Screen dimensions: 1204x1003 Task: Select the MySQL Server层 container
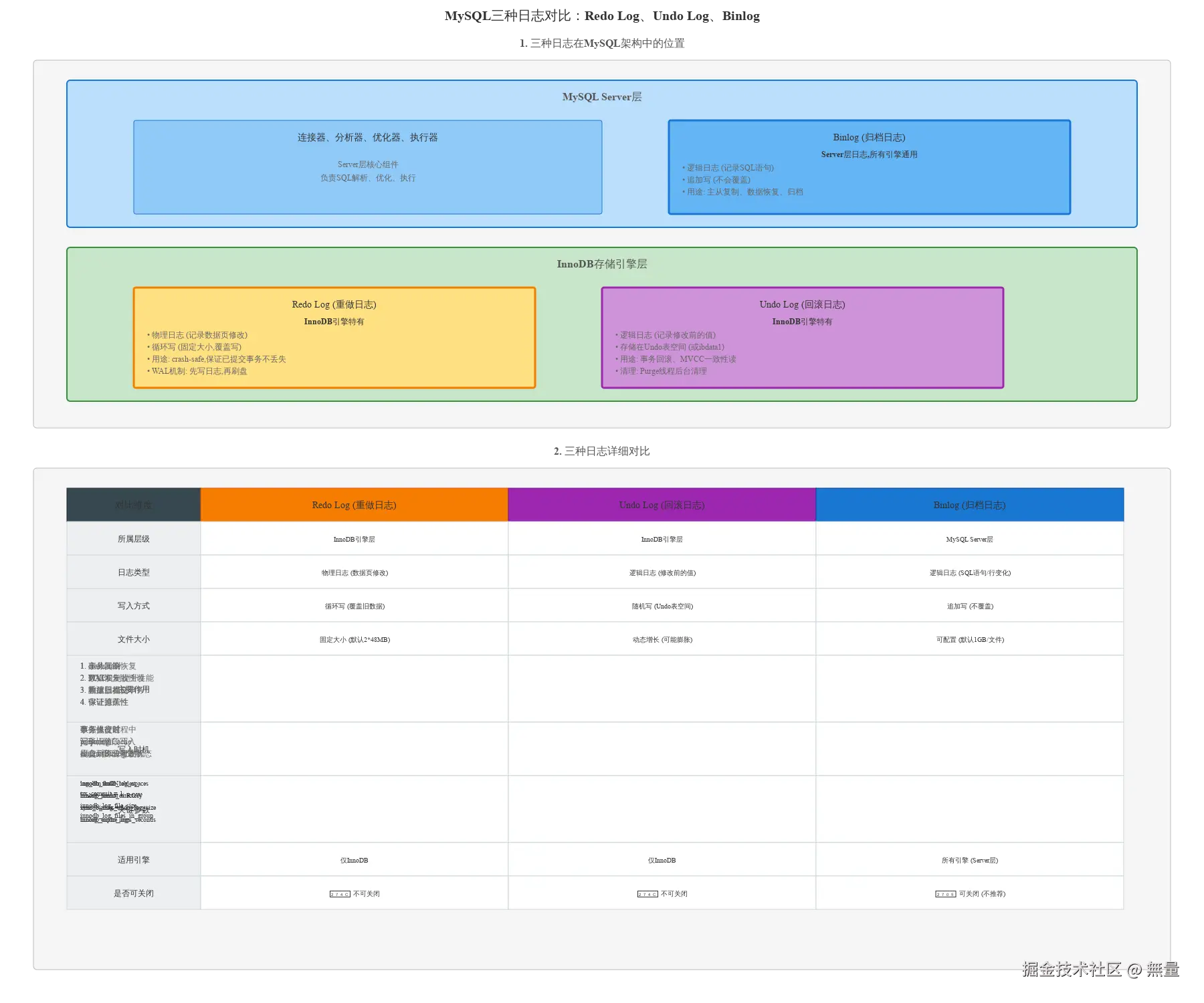click(601, 96)
